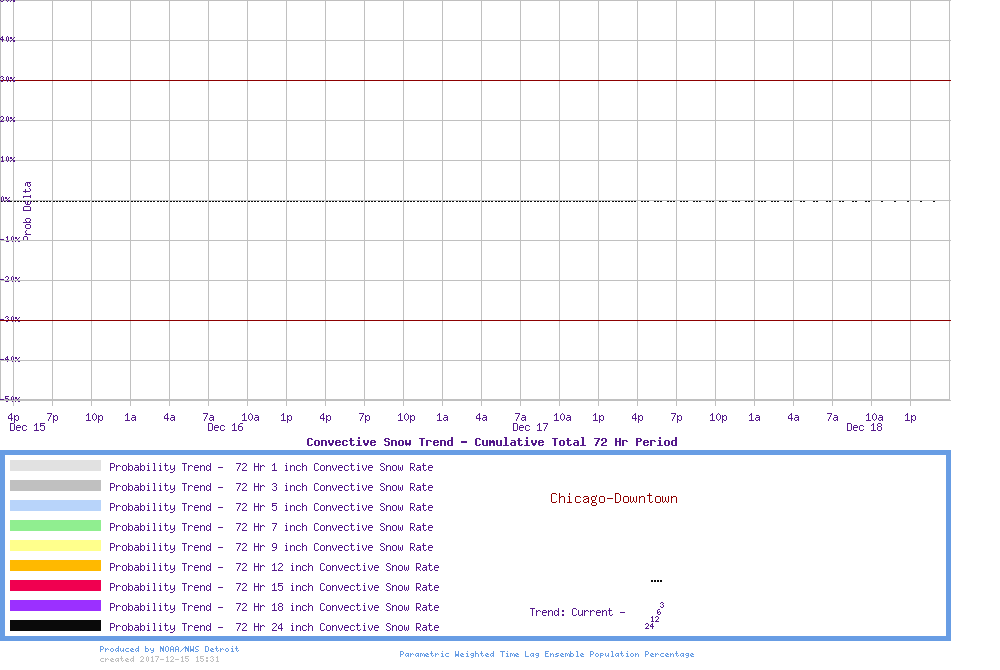Click the Parametric Weighted Time Lag footer text

tap(546, 654)
